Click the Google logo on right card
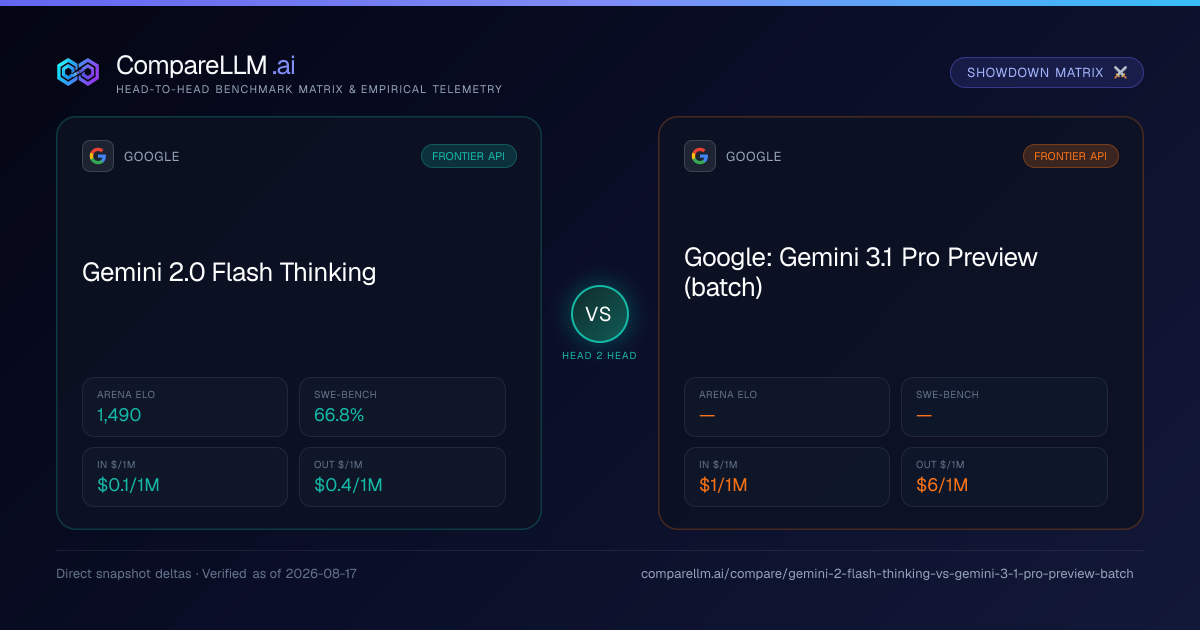1200x630 pixels. (x=700, y=156)
